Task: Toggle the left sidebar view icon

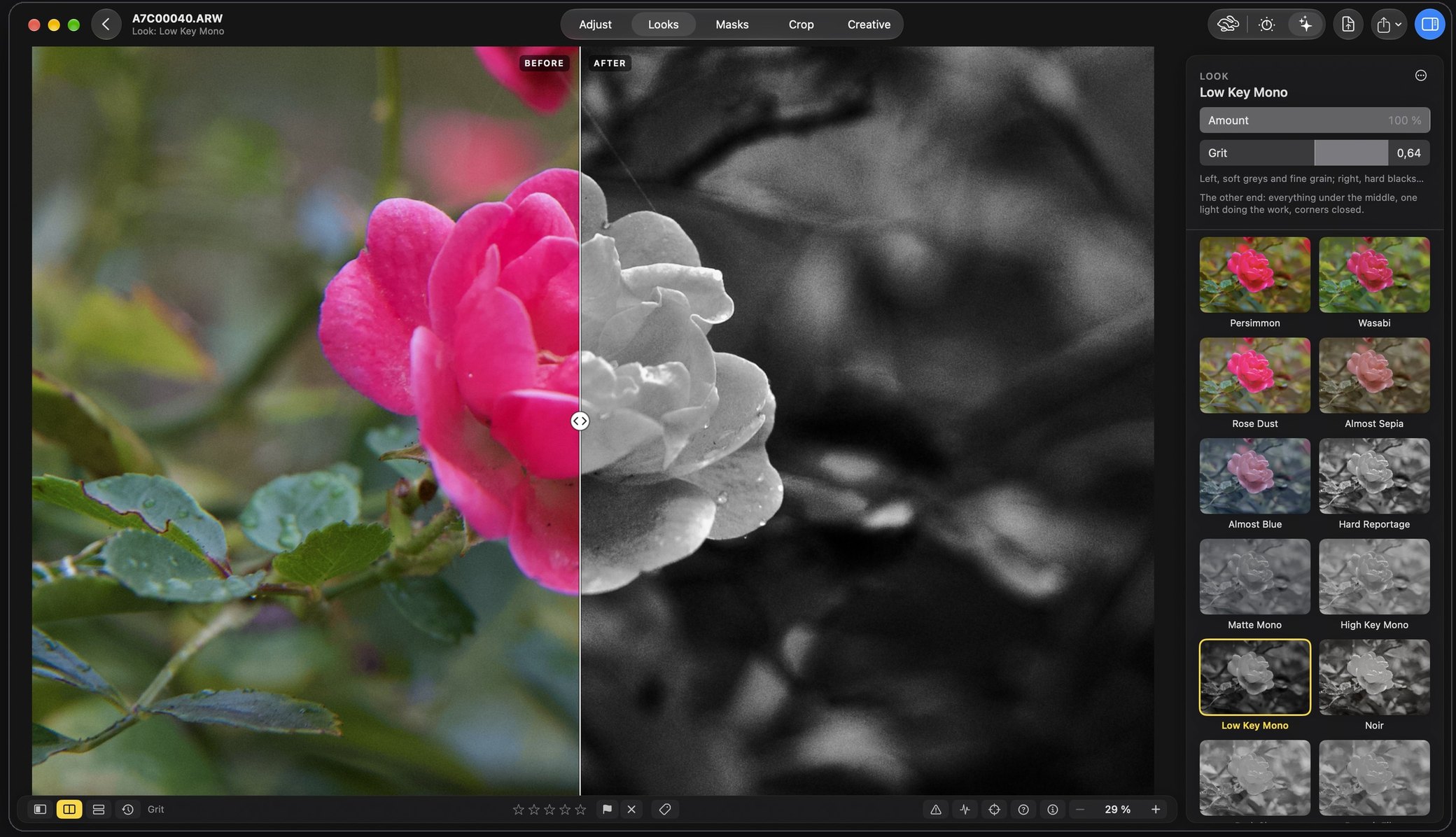Action: [40, 809]
